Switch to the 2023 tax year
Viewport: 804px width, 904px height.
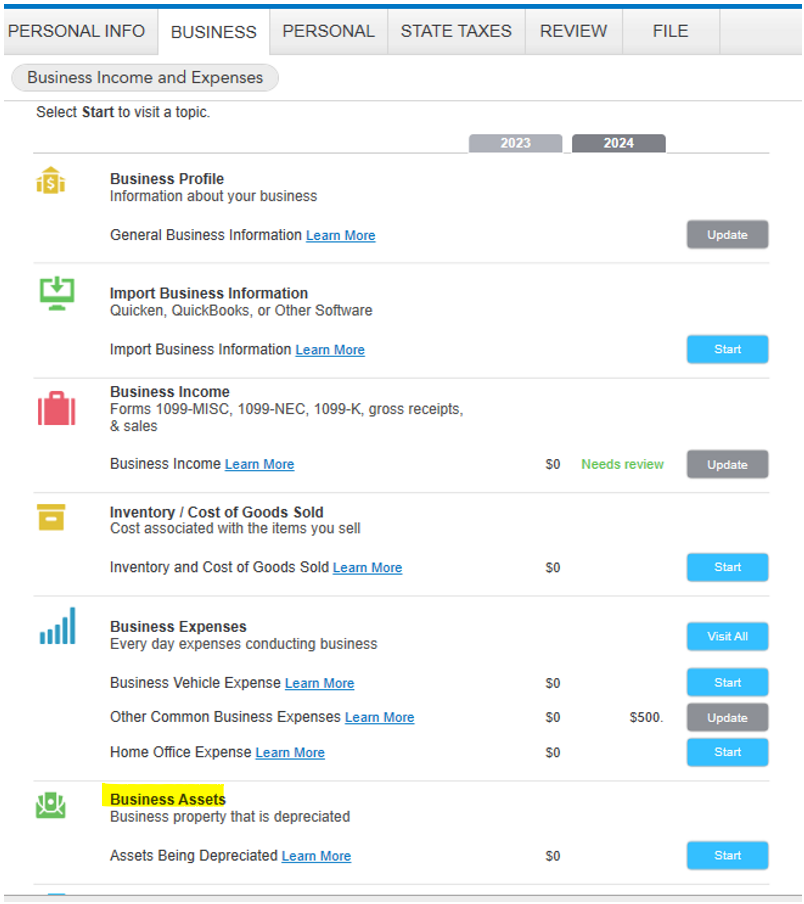[x=515, y=143]
